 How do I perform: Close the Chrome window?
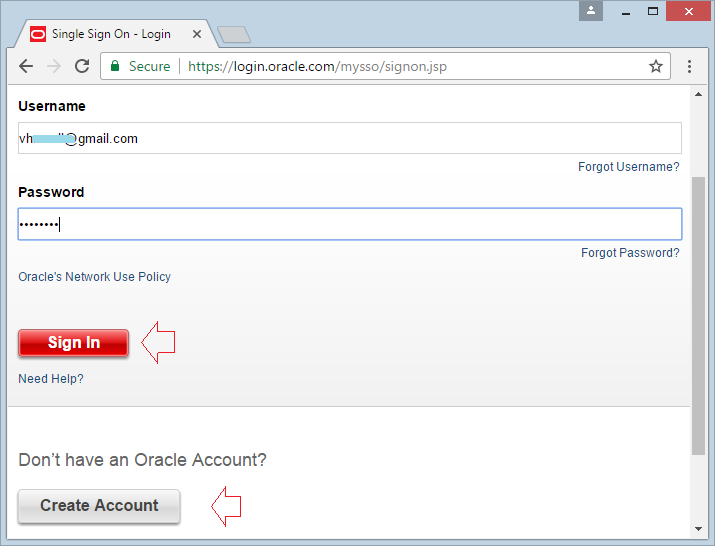[689, 11]
